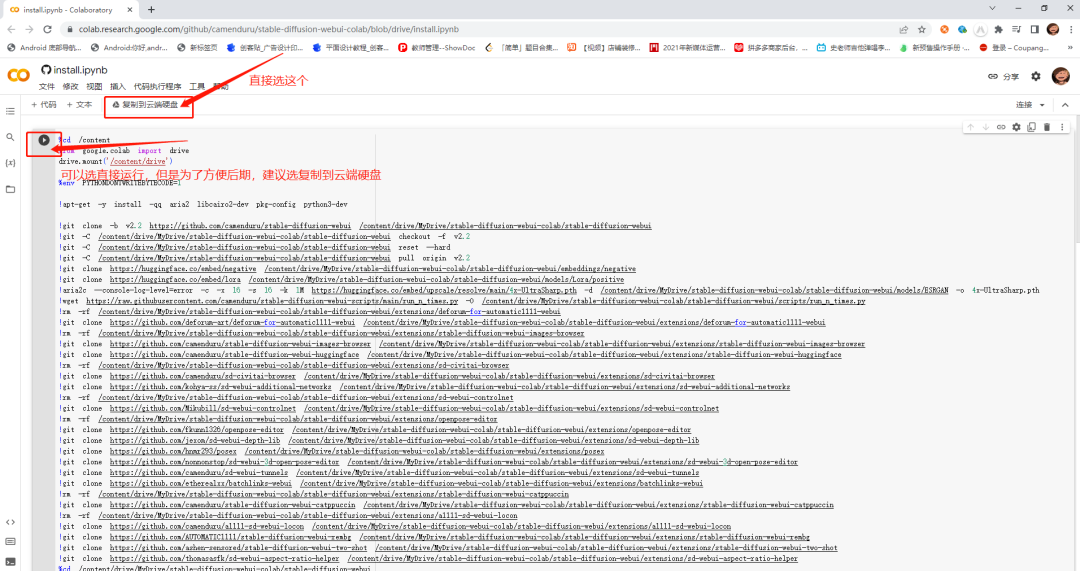This screenshot has width=1080, height=571.
Task: Open the search sidebar icon
Action: pyautogui.click(x=10, y=137)
